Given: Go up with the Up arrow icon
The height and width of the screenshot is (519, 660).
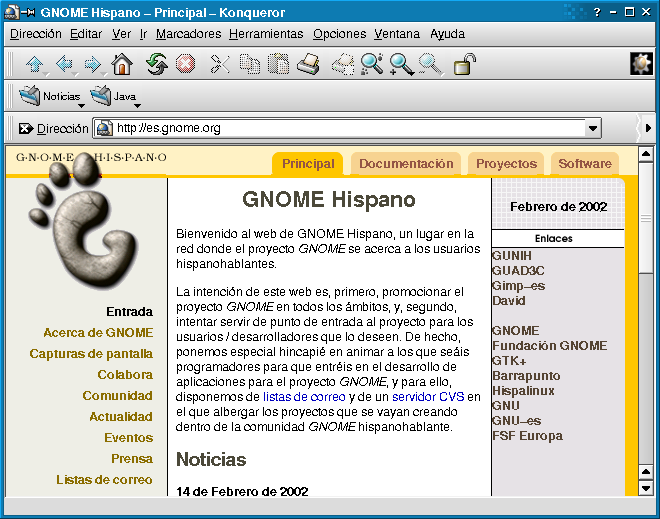Looking at the screenshot, I should 35,64.
